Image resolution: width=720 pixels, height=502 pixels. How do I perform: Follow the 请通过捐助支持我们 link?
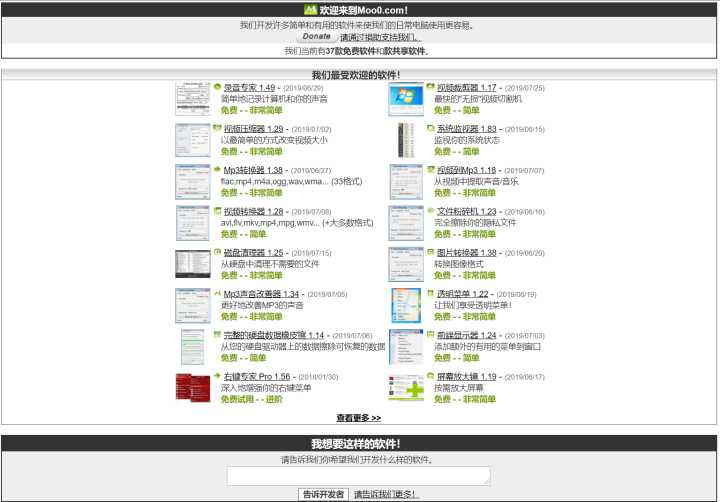380,37
